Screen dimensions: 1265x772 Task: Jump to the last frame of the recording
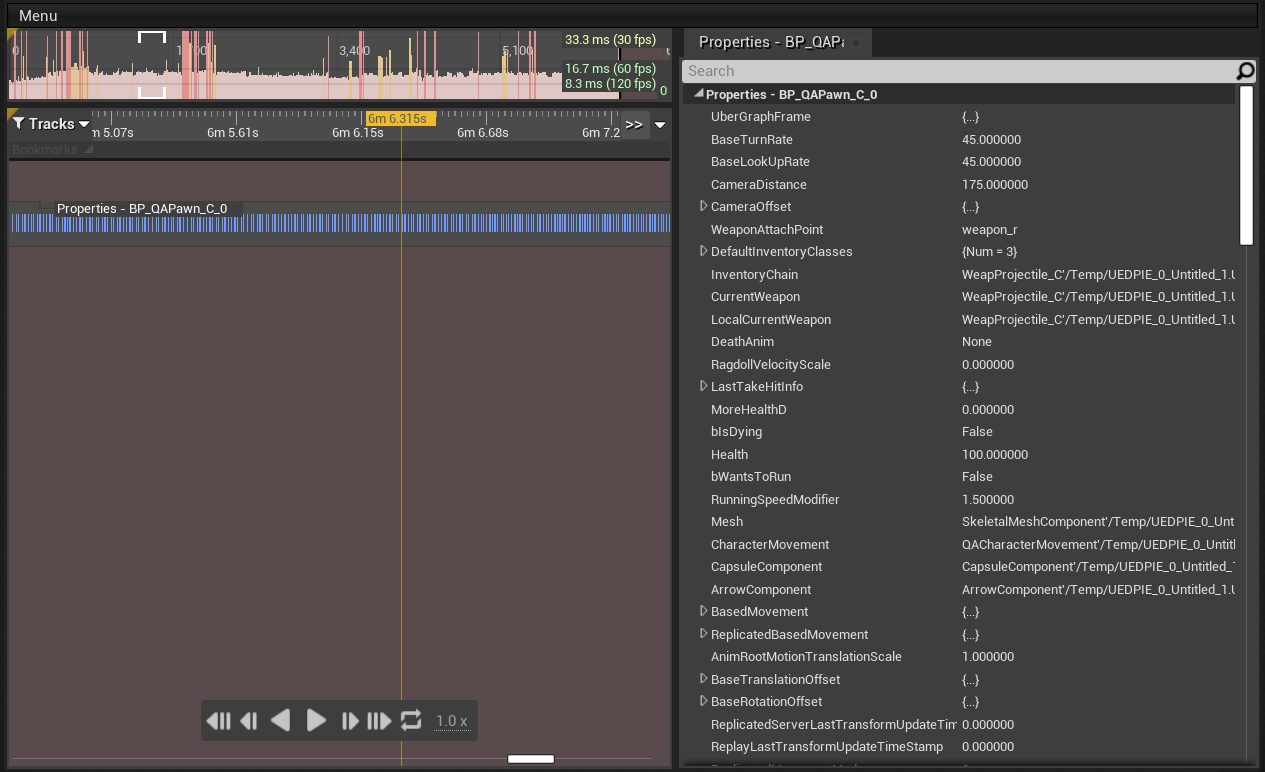coord(379,720)
